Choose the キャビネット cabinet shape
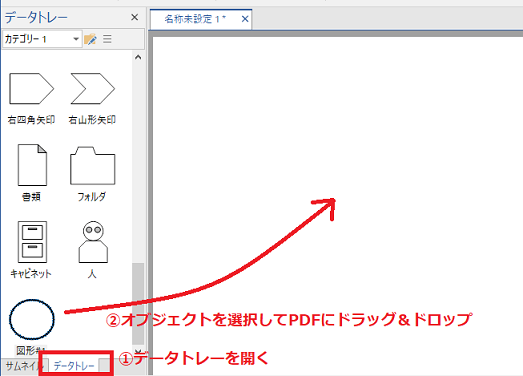 coord(32,242)
